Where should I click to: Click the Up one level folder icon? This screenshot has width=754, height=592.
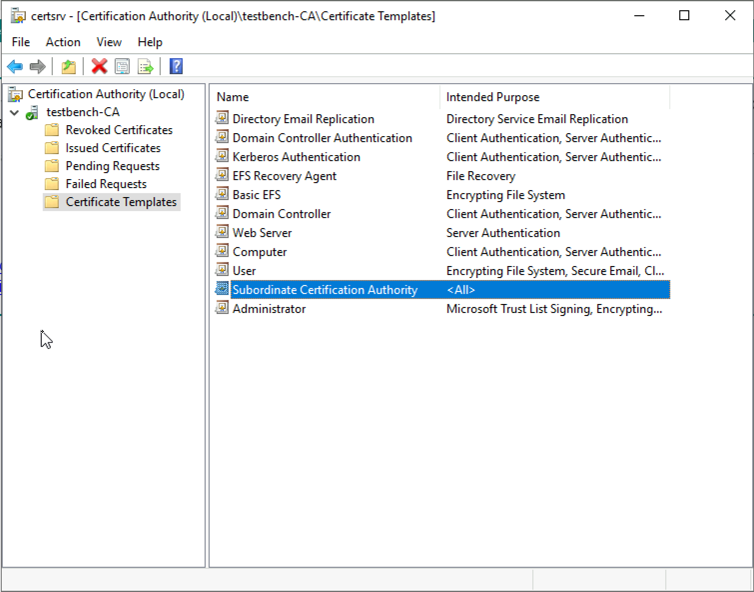tap(68, 66)
